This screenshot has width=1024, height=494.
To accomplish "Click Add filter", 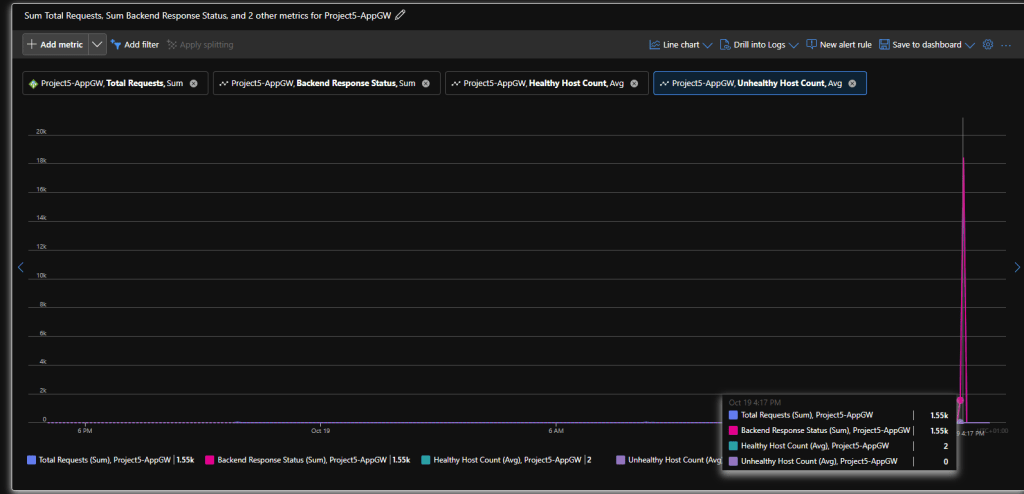I will (135, 45).
